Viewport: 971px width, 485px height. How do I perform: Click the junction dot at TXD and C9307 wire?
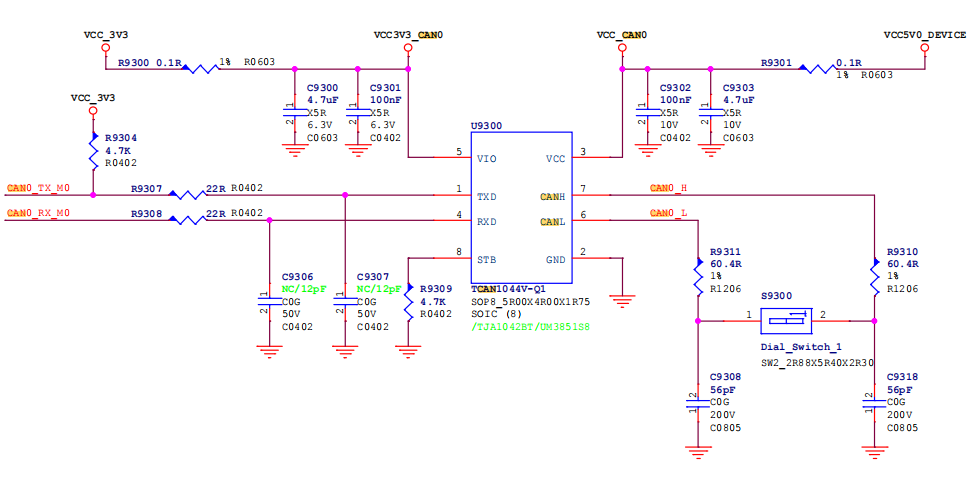pos(345,194)
